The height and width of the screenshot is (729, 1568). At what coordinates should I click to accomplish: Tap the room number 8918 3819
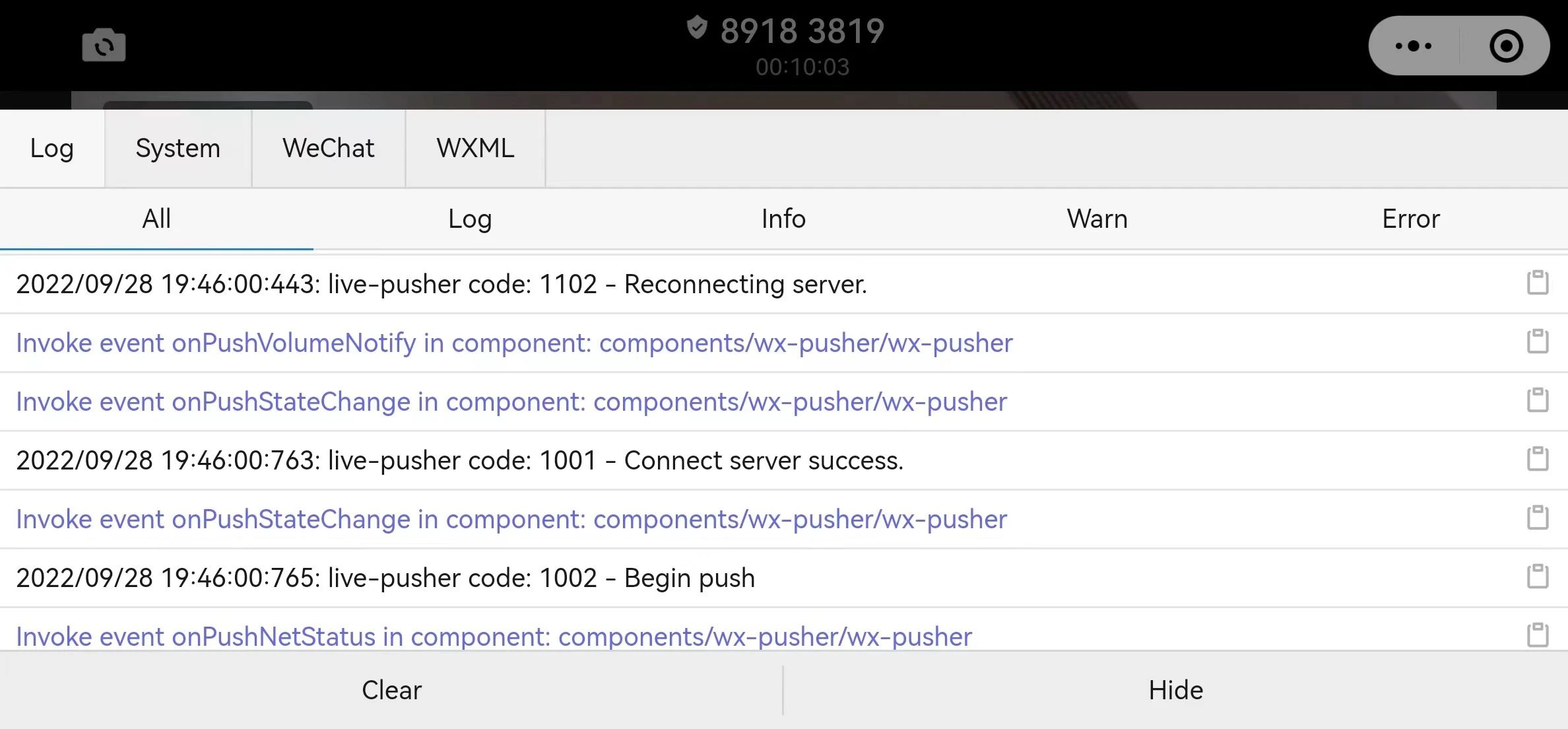(801, 31)
